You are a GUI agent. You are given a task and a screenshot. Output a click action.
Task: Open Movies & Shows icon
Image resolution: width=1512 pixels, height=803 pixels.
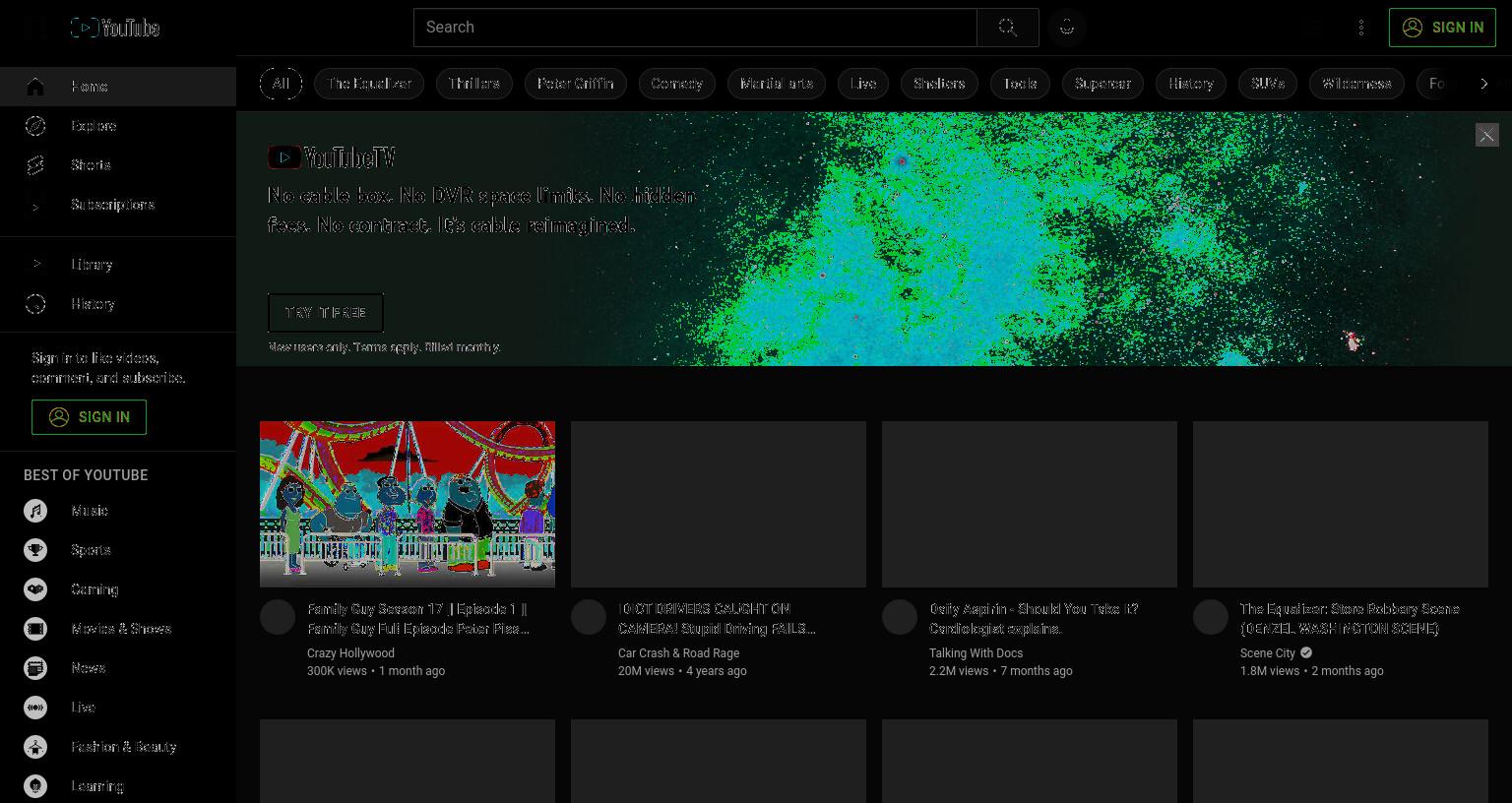35,629
